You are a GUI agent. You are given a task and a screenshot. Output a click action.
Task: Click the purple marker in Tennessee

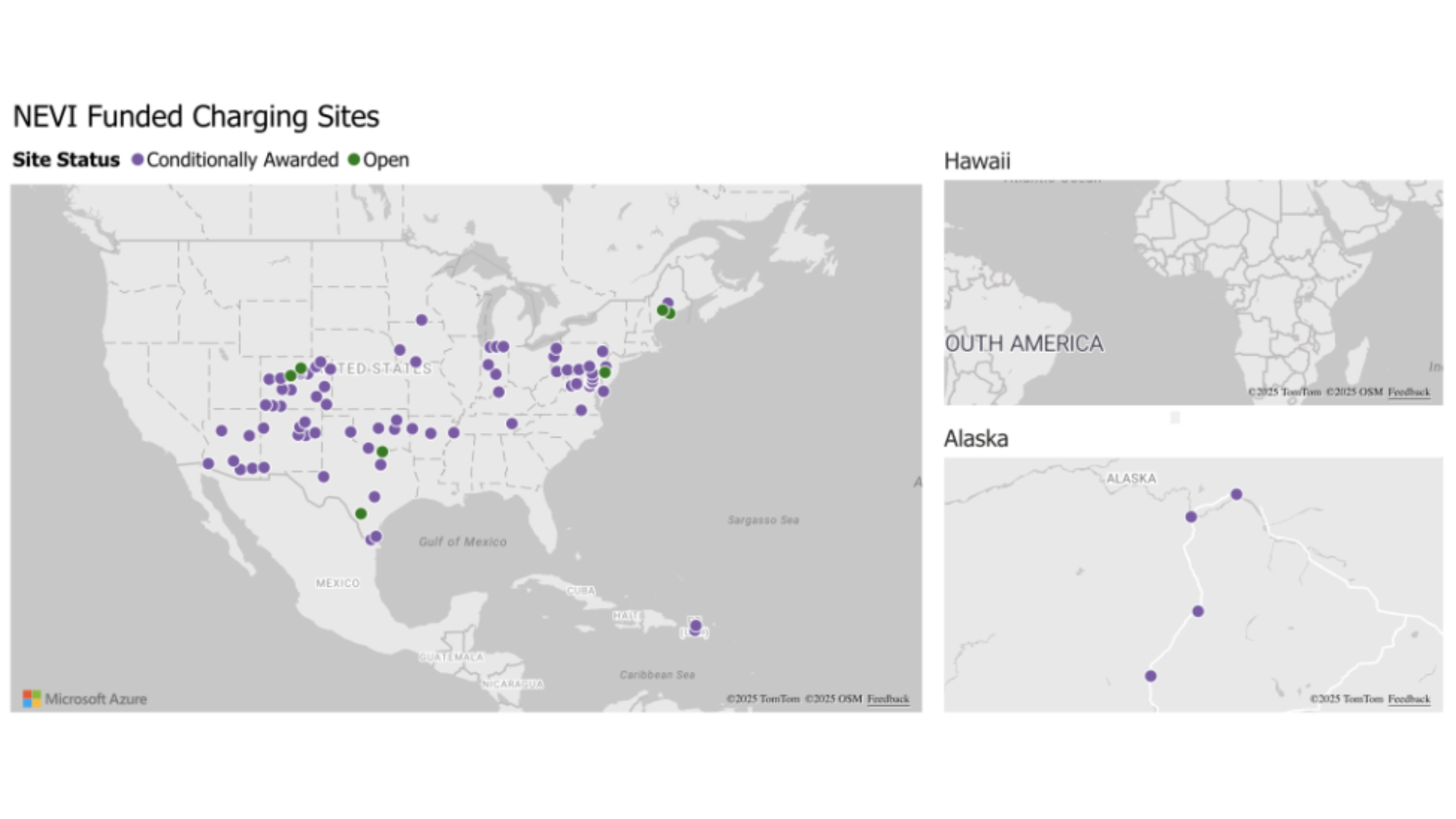pos(512,424)
